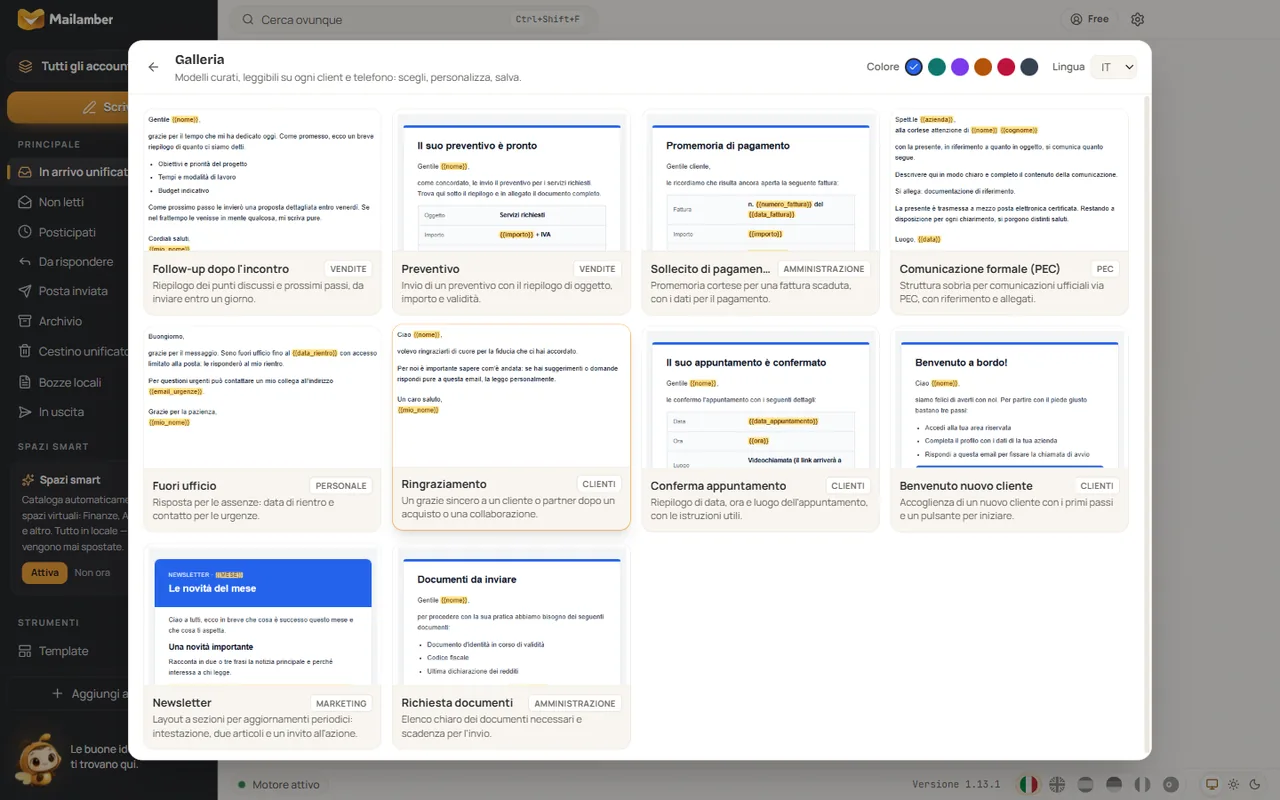Image resolution: width=1280 pixels, height=800 pixels.
Task: Open the Preventivo template preview
Action: tap(511, 181)
